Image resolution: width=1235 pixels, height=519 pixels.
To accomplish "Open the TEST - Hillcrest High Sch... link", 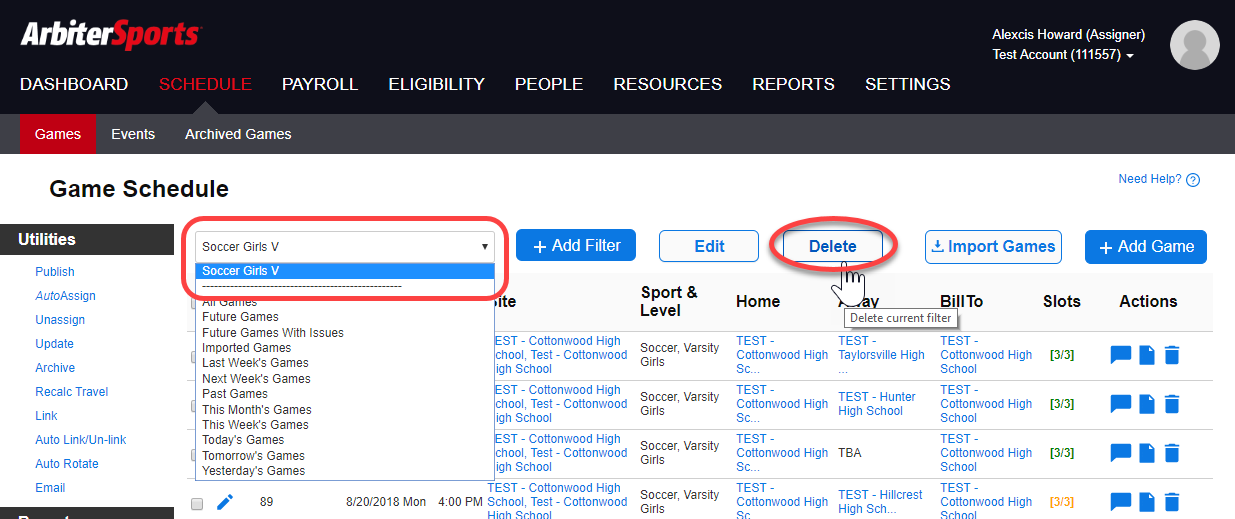I will [x=881, y=502].
